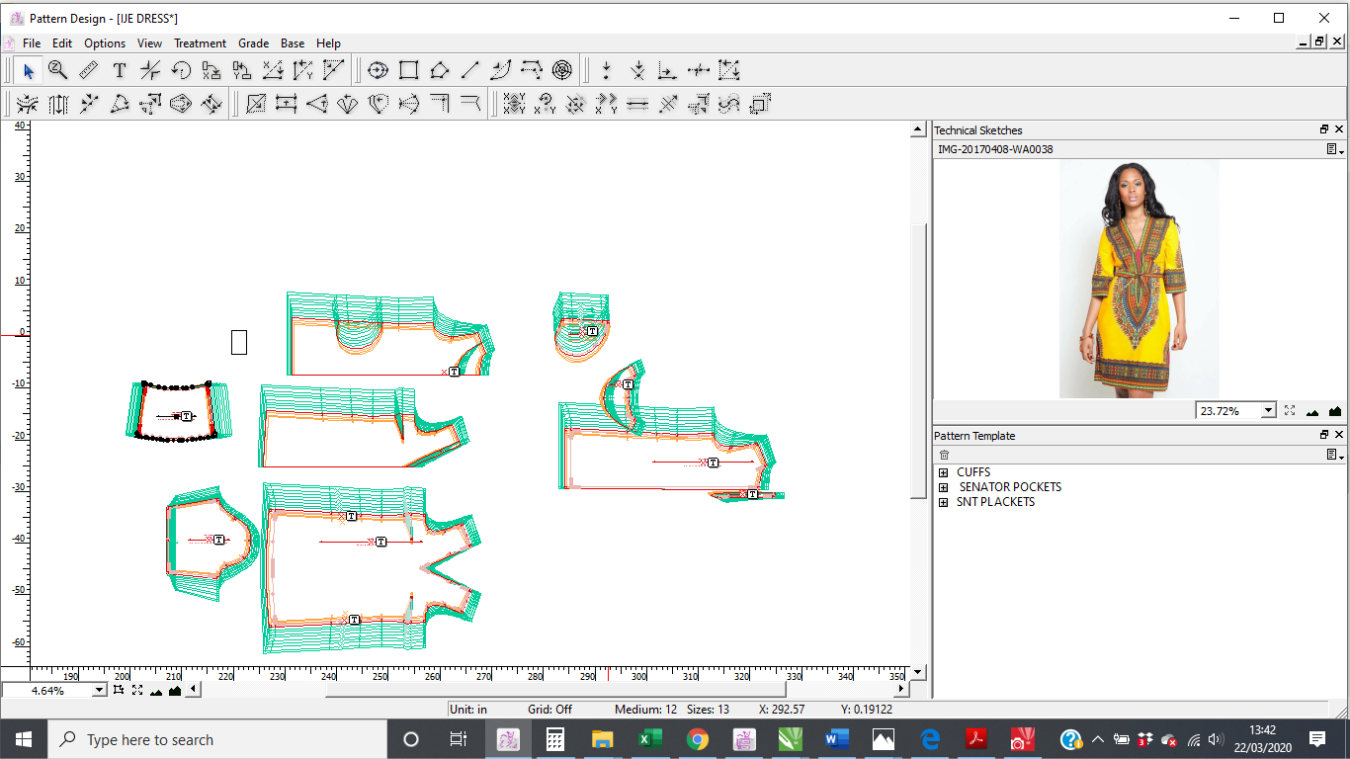Click the vertical scrollbar down arrow

point(918,671)
